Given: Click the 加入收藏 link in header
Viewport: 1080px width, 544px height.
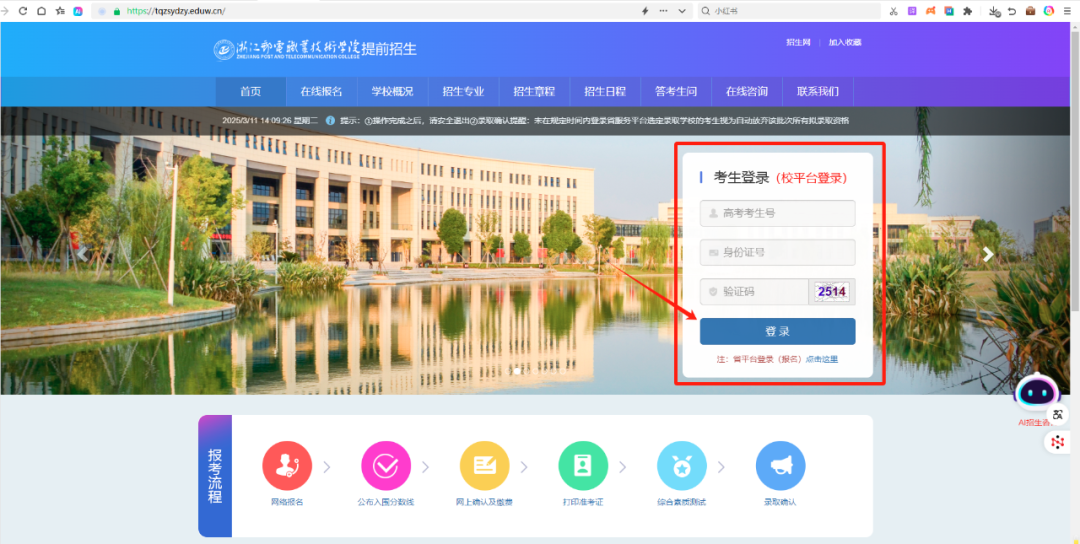Looking at the screenshot, I should [x=845, y=42].
